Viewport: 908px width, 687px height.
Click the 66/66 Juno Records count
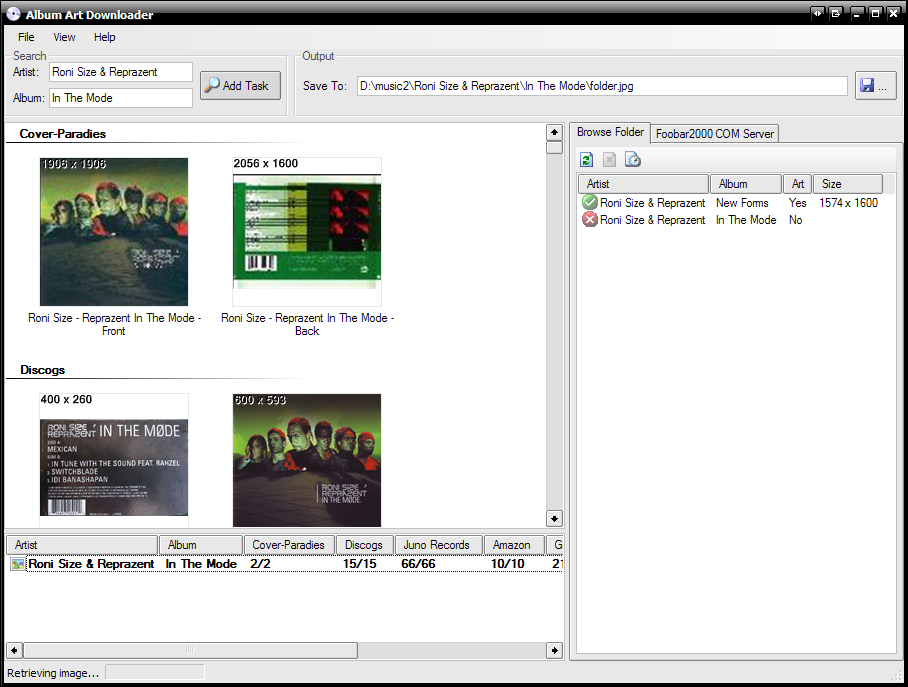[418, 564]
